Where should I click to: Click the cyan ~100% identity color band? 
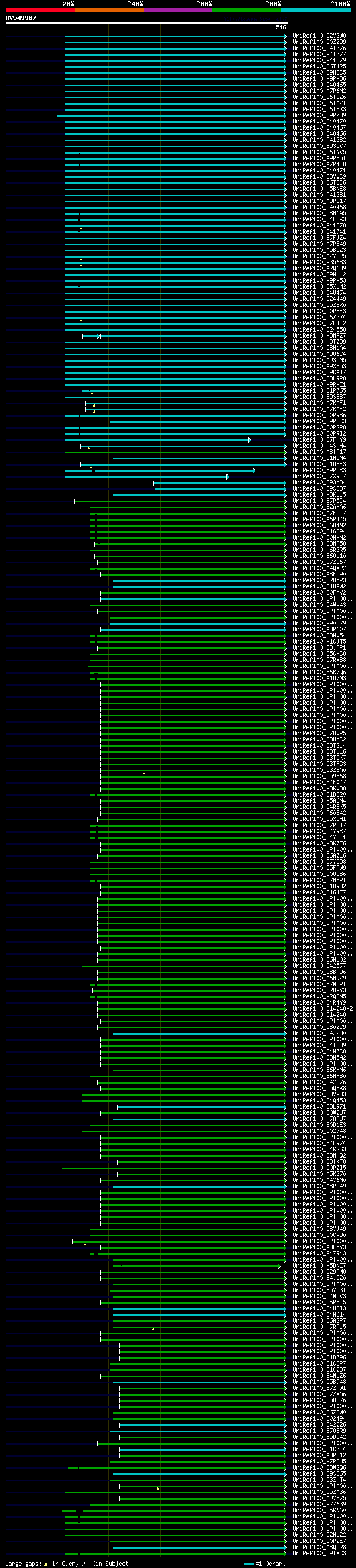tap(316, 10)
